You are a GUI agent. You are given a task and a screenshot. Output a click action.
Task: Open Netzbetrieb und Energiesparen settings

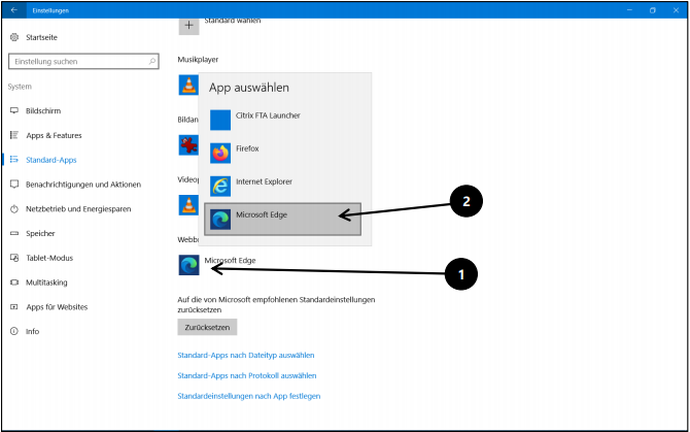[x=78, y=208]
